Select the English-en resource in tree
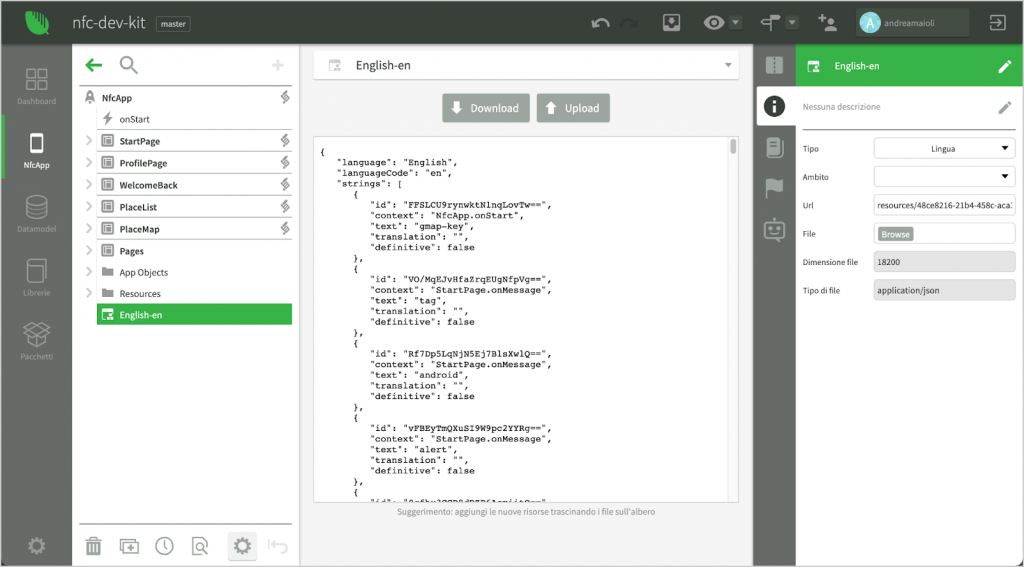This screenshot has height=567, width=1024. (195, 314)
